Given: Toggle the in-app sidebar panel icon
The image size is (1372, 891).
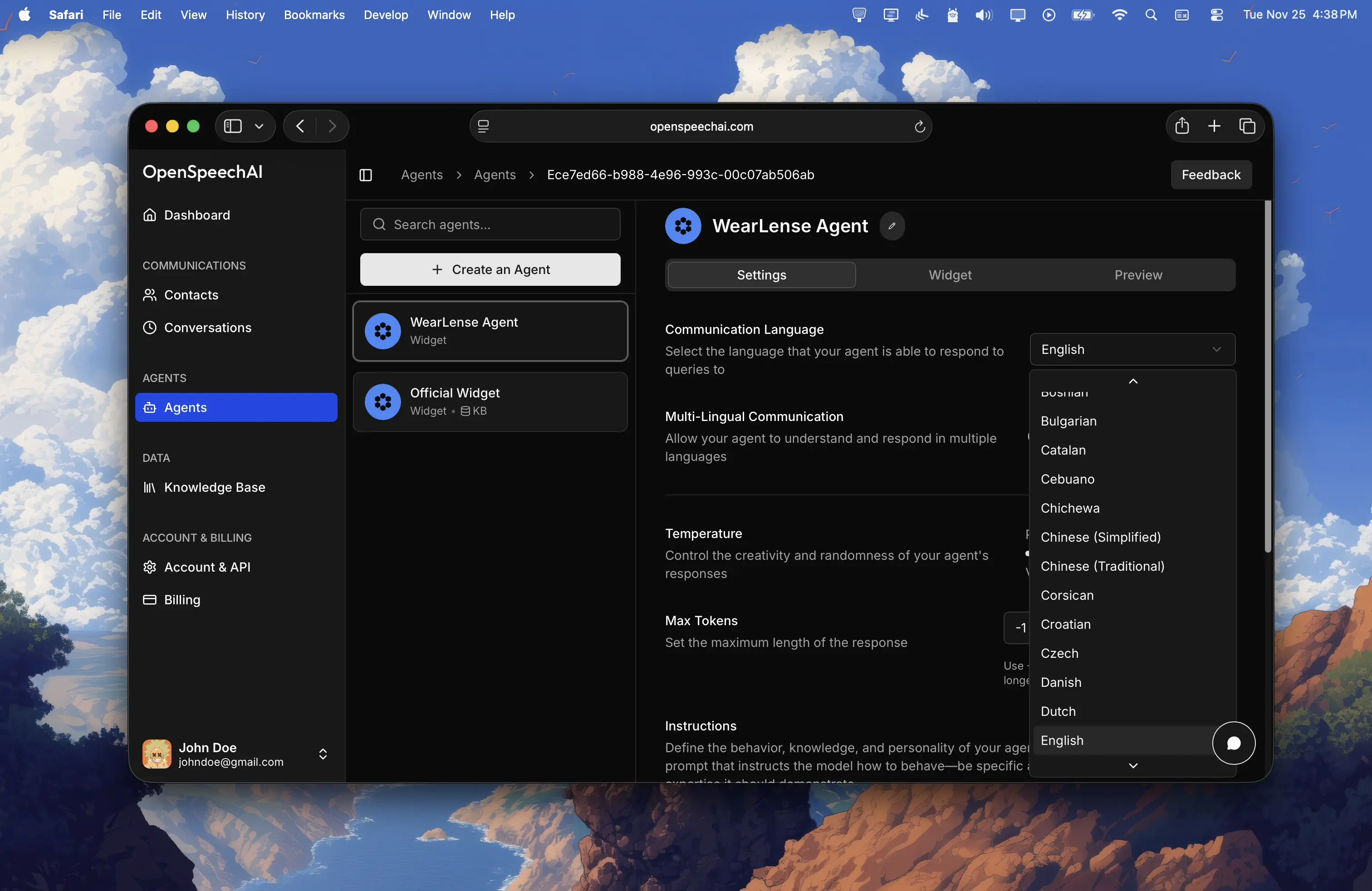Looking at the screenshot, I should point(366,175).
